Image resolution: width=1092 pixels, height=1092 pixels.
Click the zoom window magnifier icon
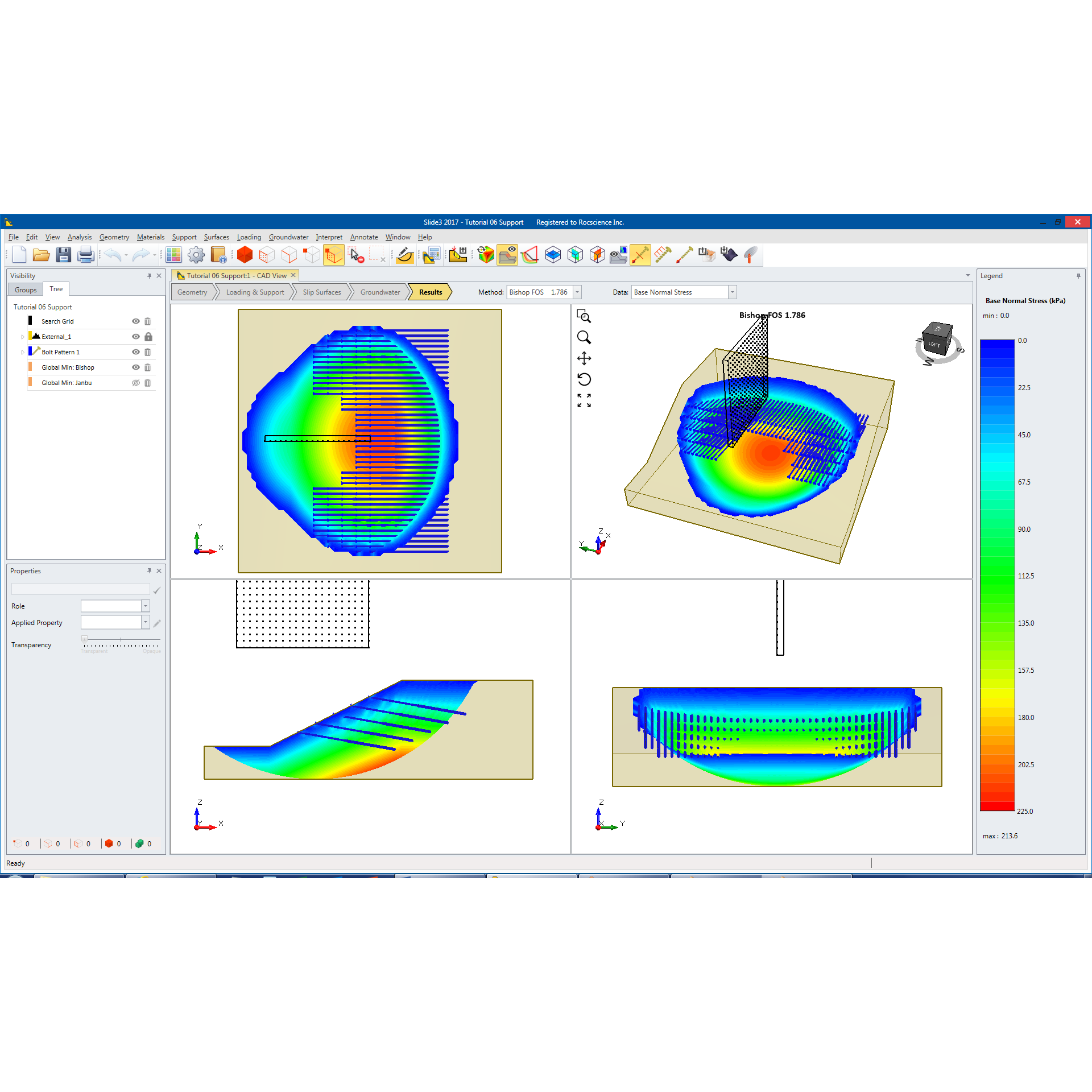[584, 316]
